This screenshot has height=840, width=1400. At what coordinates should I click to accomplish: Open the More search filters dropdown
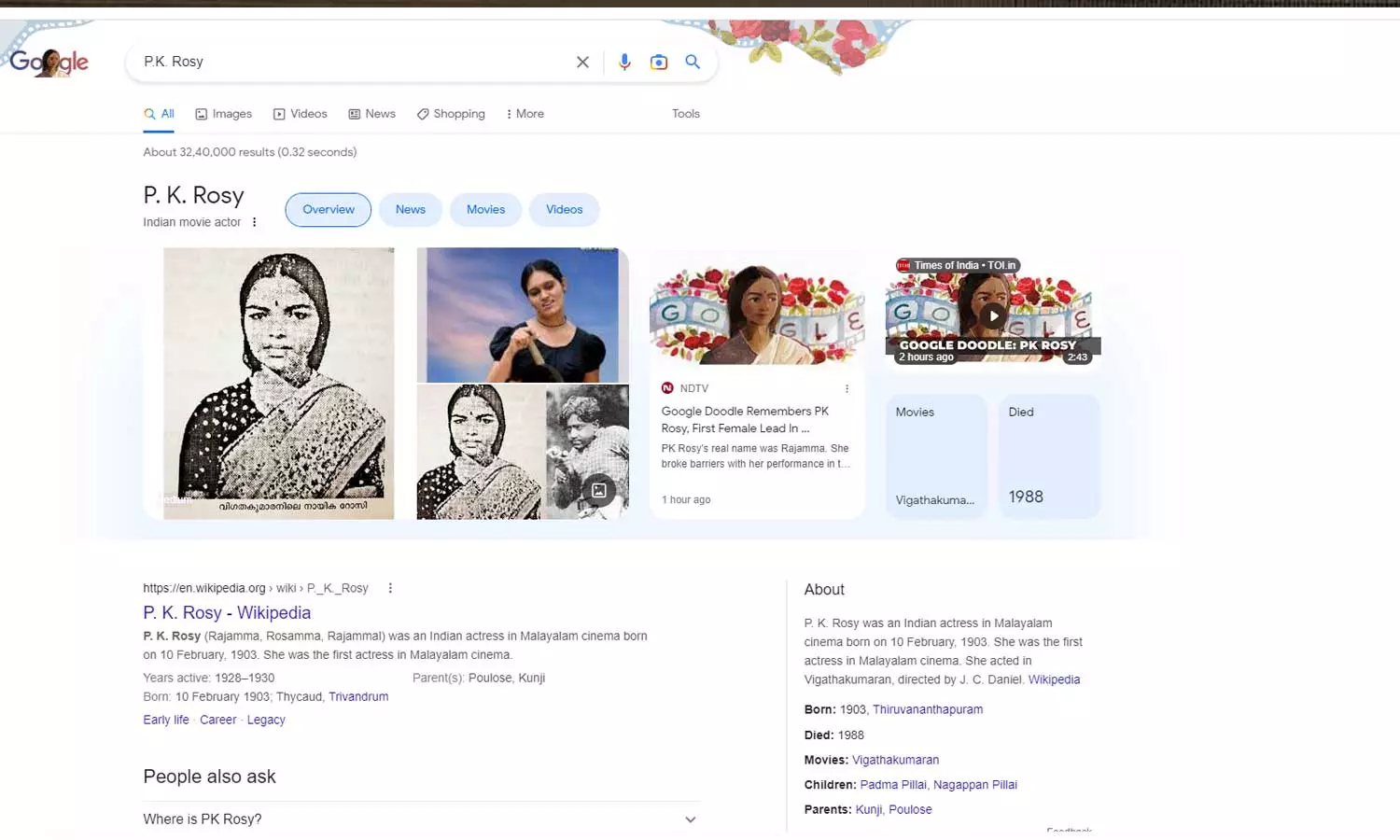click(x=525, y=114)
